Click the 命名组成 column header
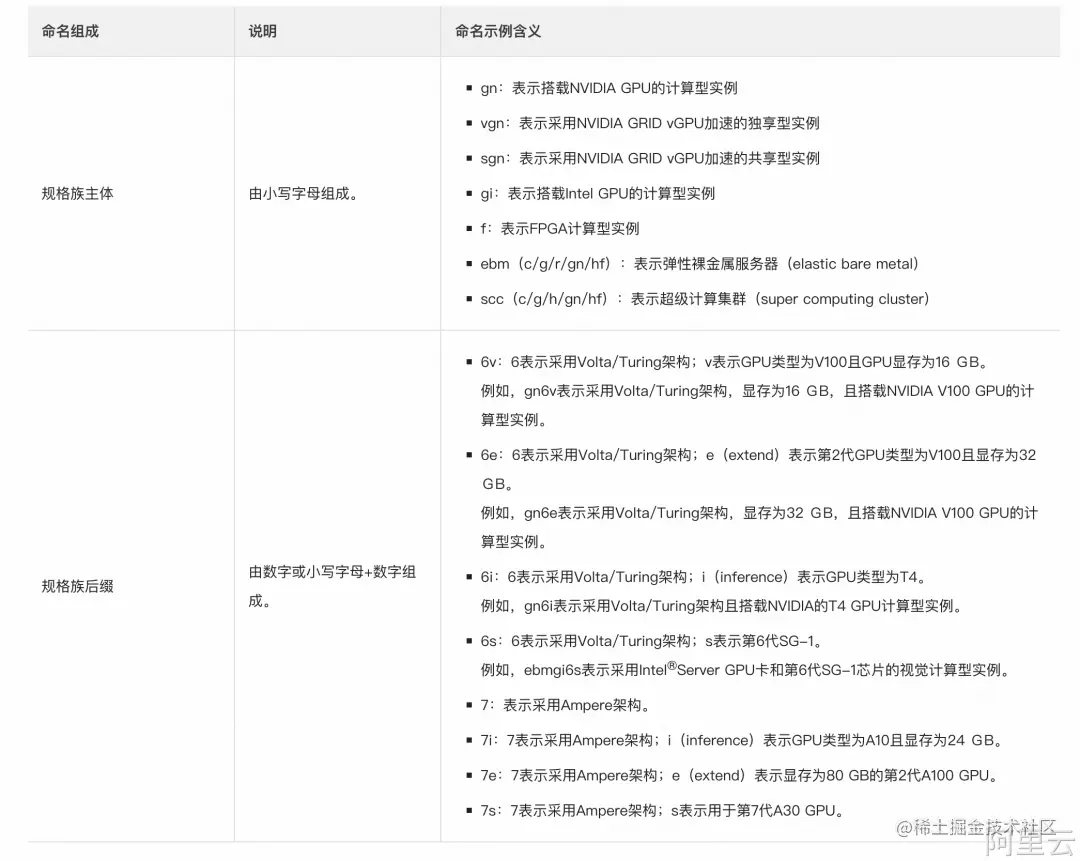 click(70, 31)
